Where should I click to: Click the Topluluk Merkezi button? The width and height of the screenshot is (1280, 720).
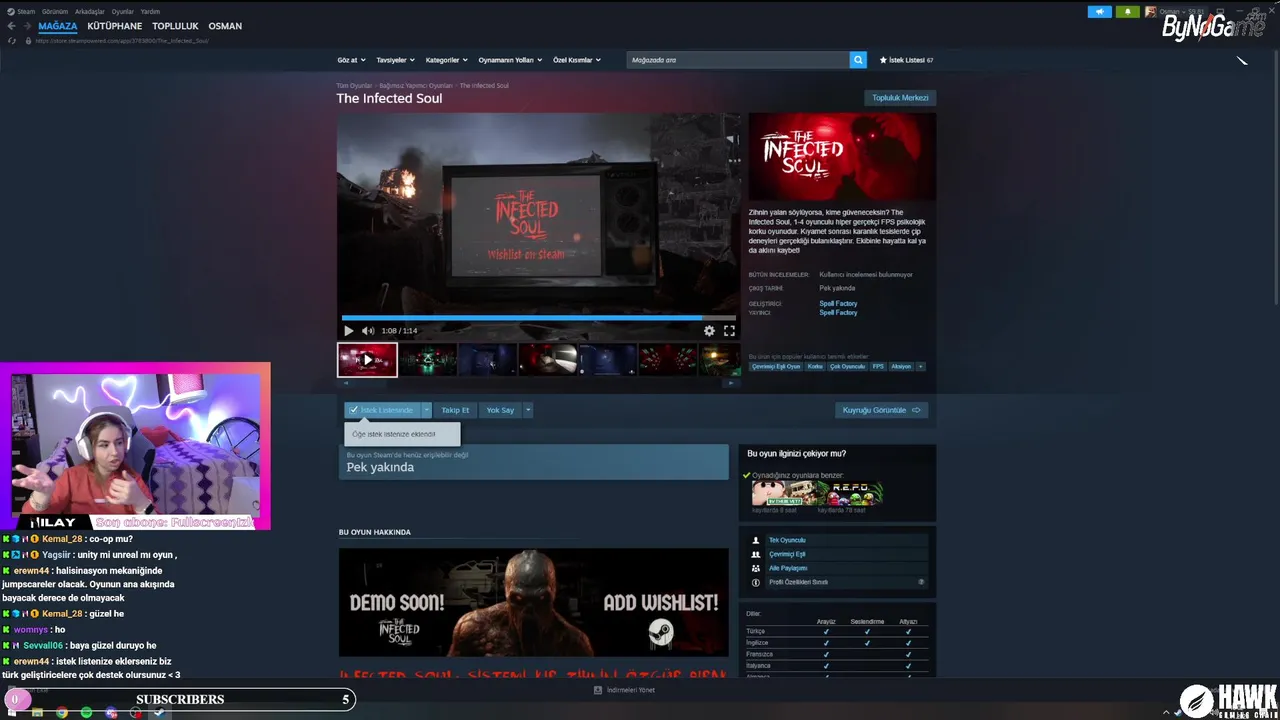pyautogui.click(x=900, y=98)
